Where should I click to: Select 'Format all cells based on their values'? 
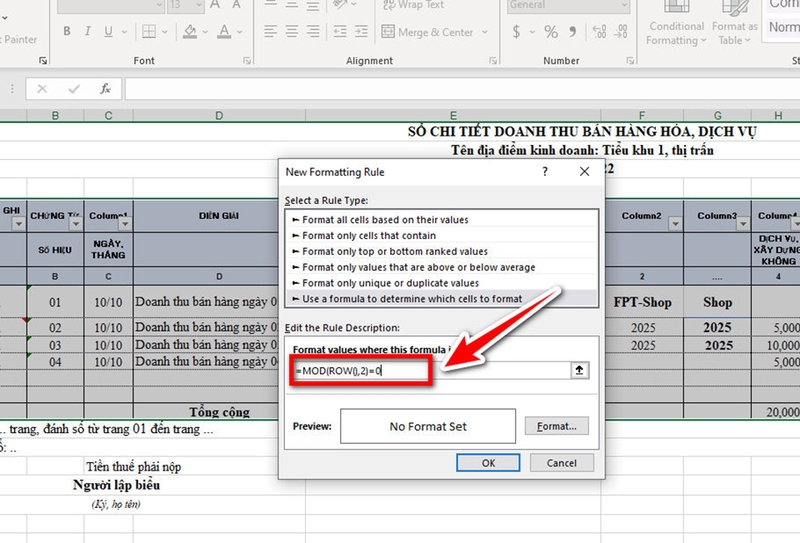click(x=441, y=219)
